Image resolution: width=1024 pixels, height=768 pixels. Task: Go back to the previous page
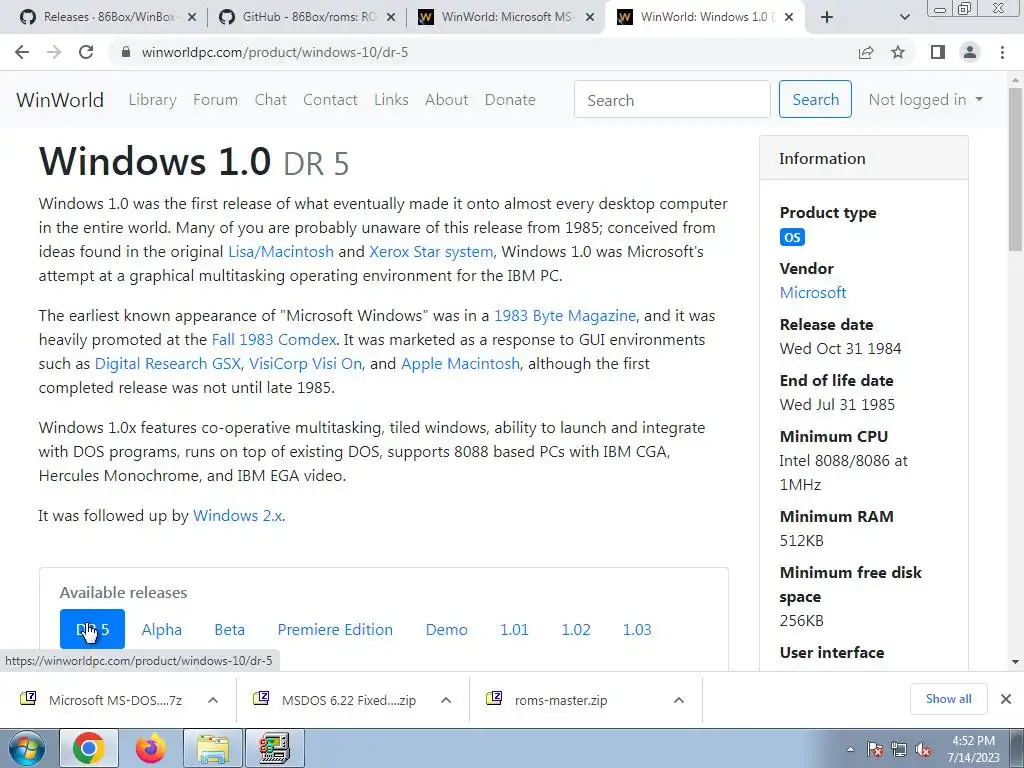[22, 52]
